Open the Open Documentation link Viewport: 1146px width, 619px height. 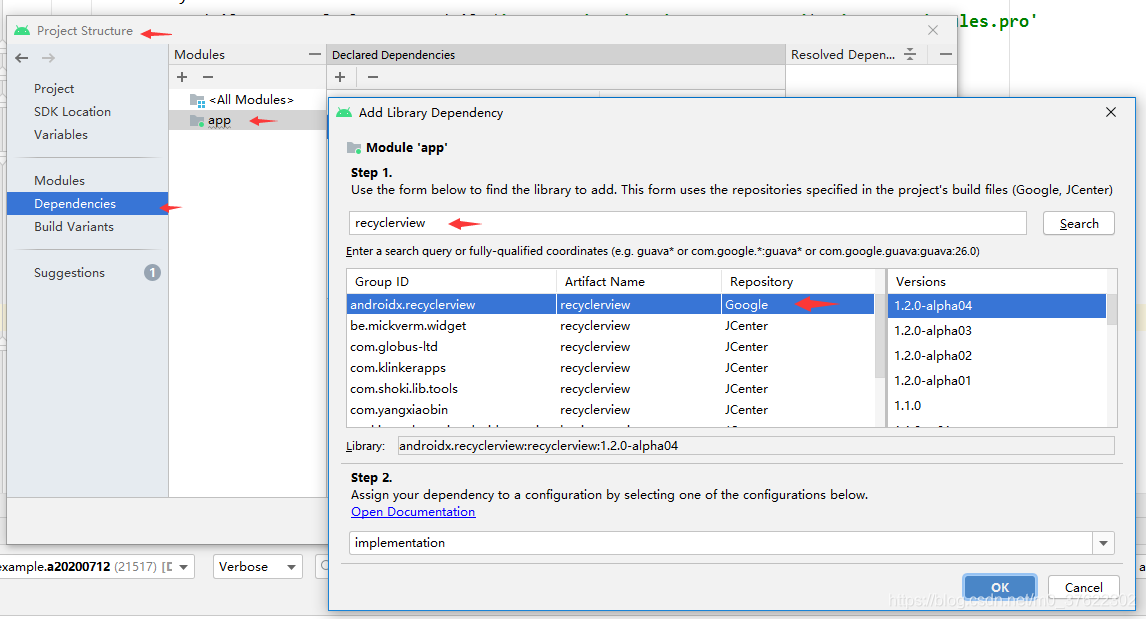pyautogui.click(x=413, y=511)
